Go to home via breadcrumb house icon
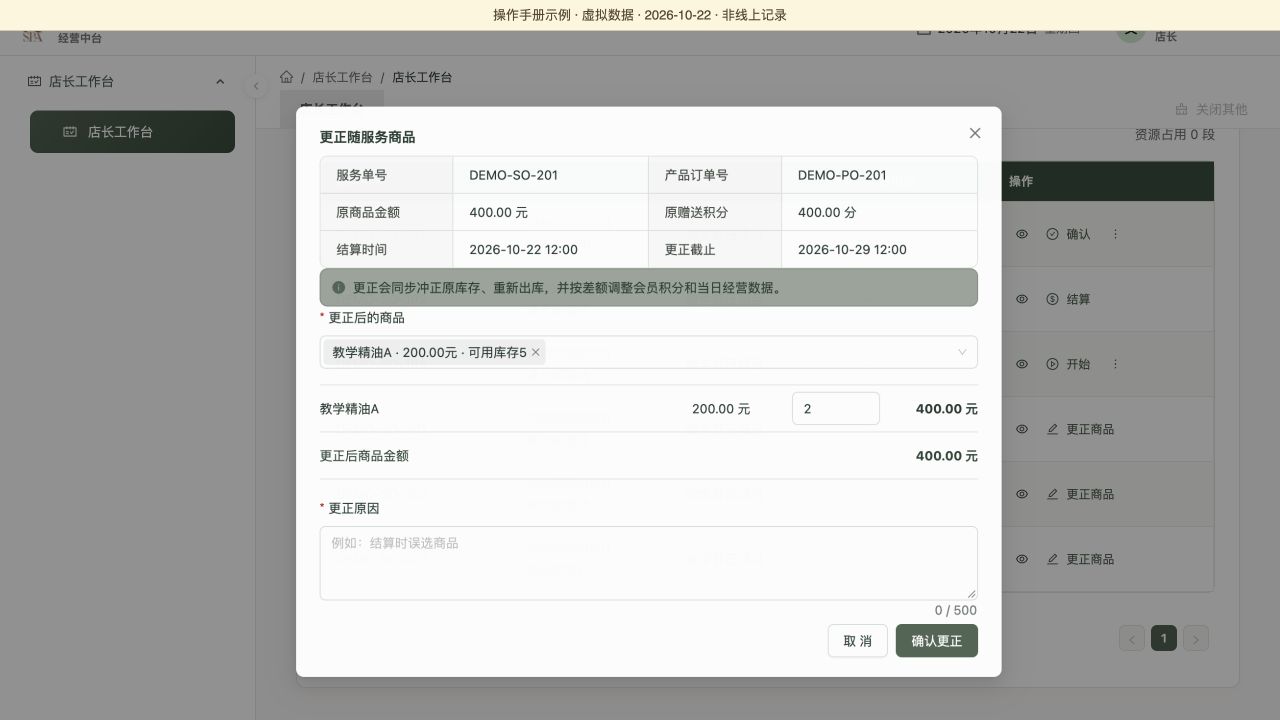This screenshot has width=1280, height=720. [287, 77]
